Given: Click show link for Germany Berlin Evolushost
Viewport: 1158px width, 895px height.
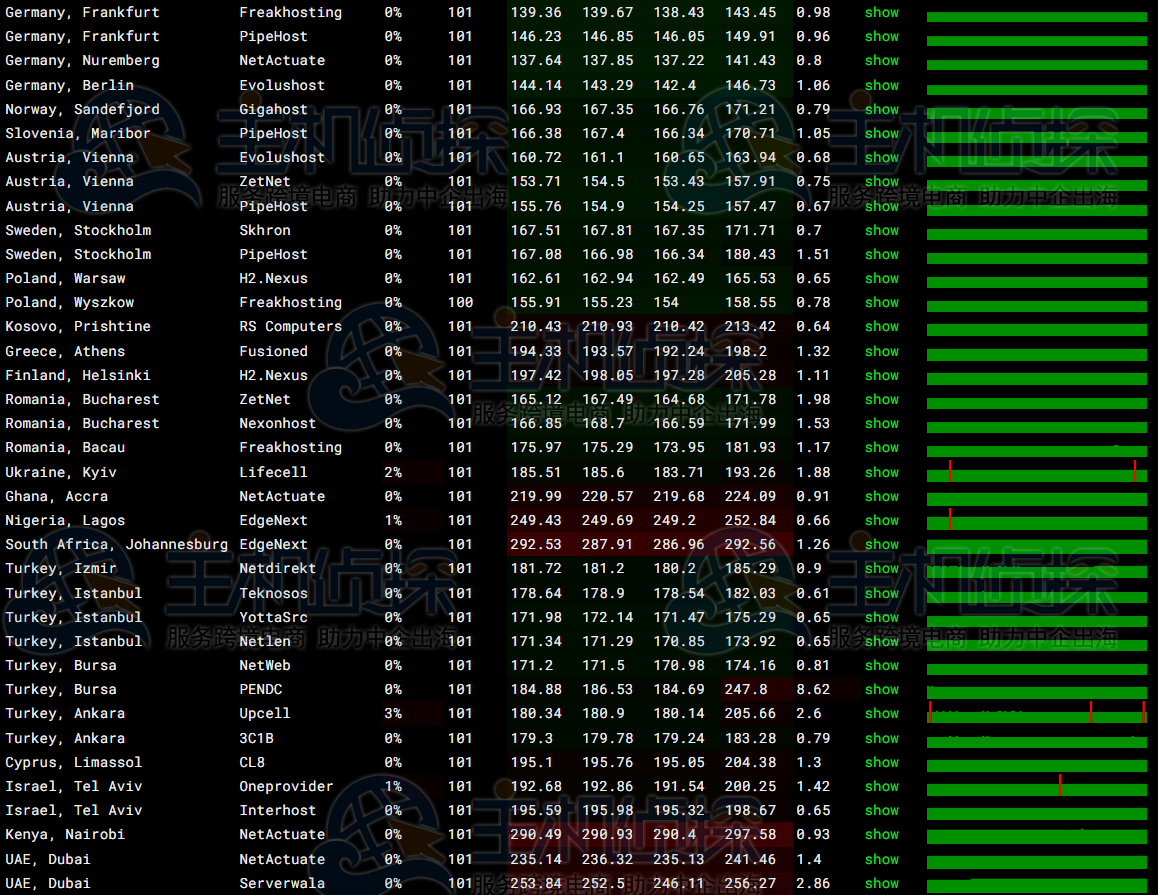Looking at the screenshot, I should (882, 85).
